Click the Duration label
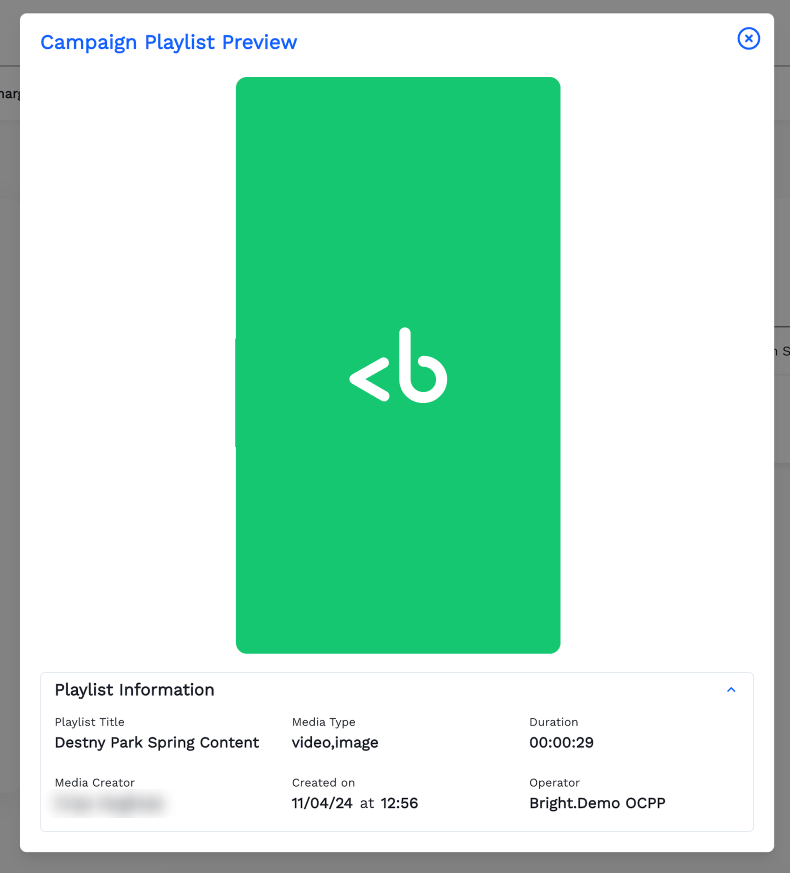Screen dimensions: 790x873 coord(554,722)
